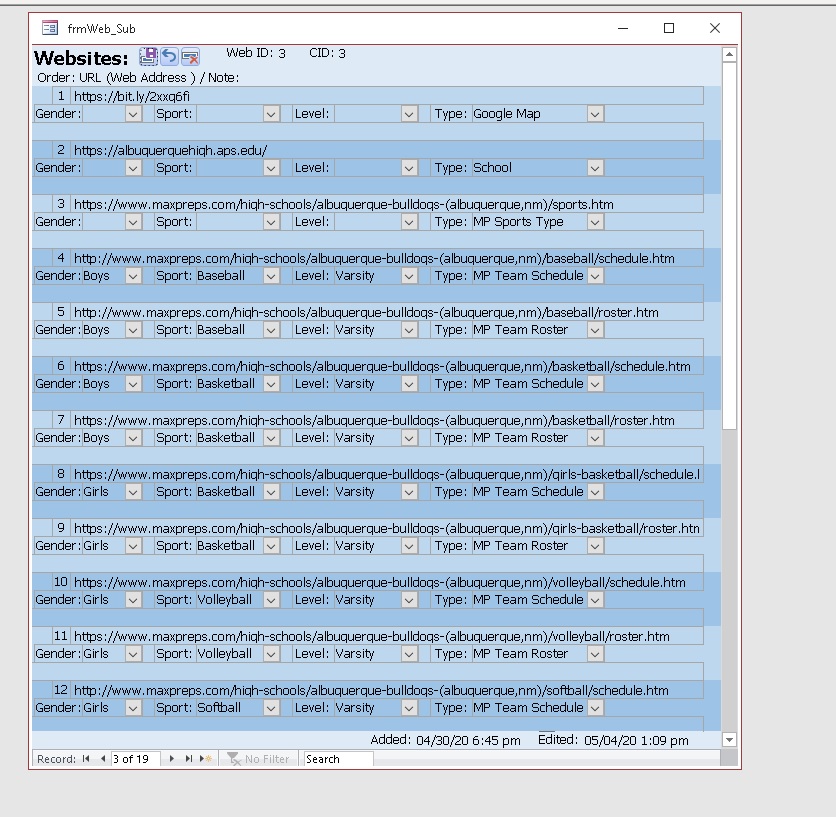Go to the previous record in navigator
This screenshot has height=817, width=836.
103,759
